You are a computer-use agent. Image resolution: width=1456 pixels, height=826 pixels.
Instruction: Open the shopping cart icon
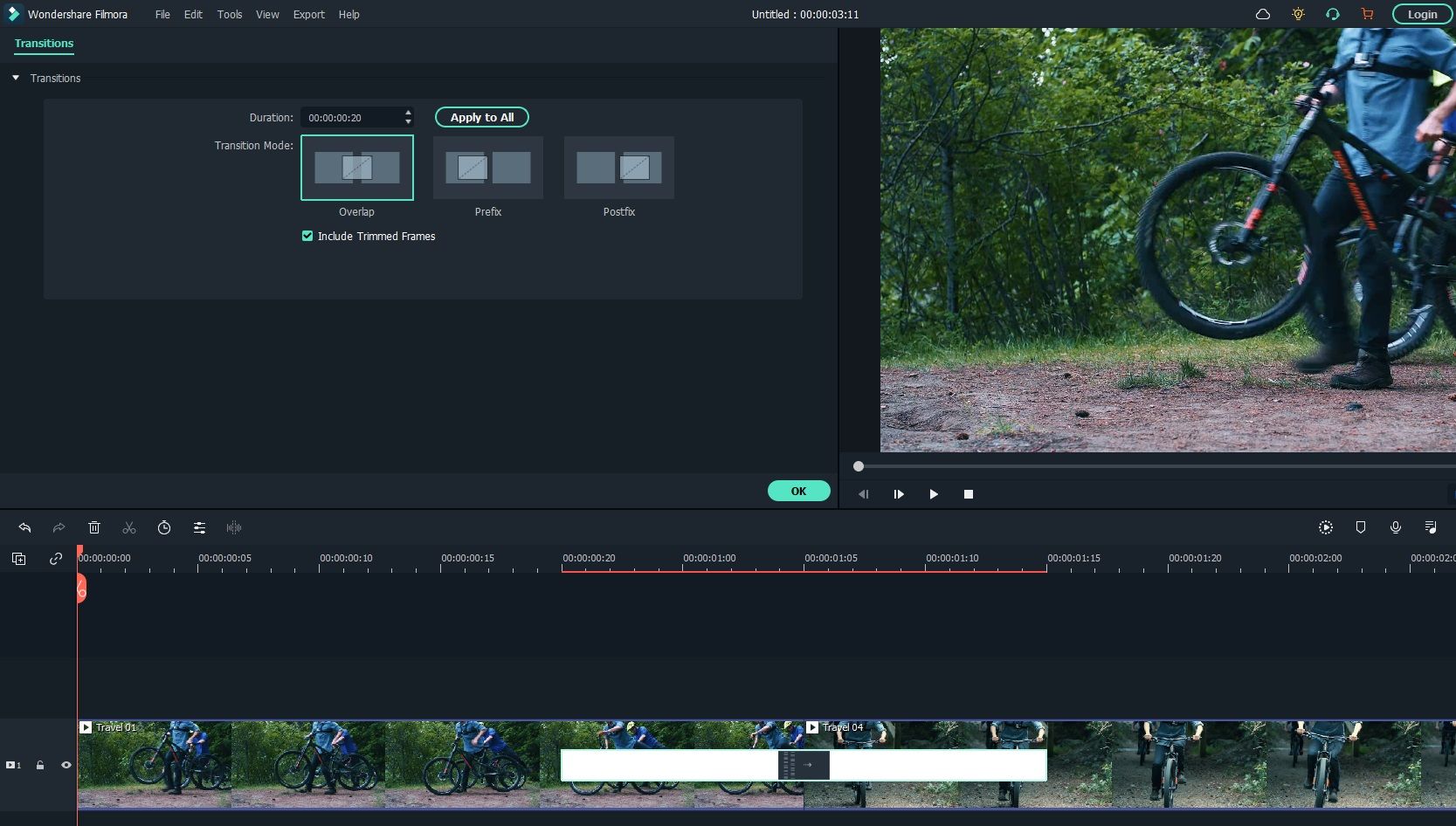pos(1368,14)
